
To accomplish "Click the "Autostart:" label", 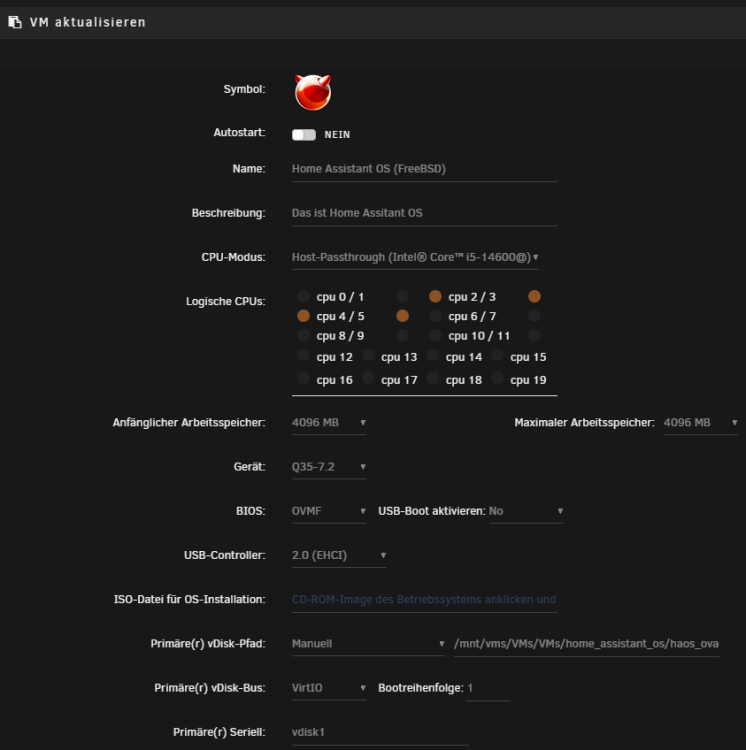I will point(240,132).
